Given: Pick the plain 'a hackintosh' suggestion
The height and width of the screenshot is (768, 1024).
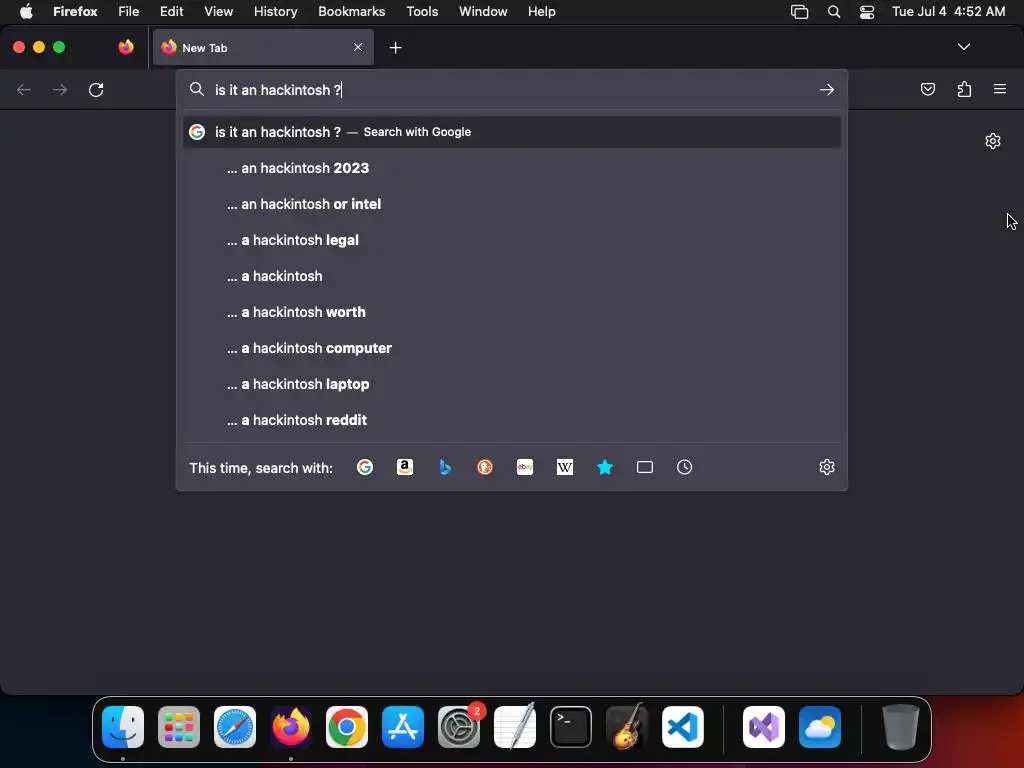Looking at the screenshot, I should click(x=512, y=276).
